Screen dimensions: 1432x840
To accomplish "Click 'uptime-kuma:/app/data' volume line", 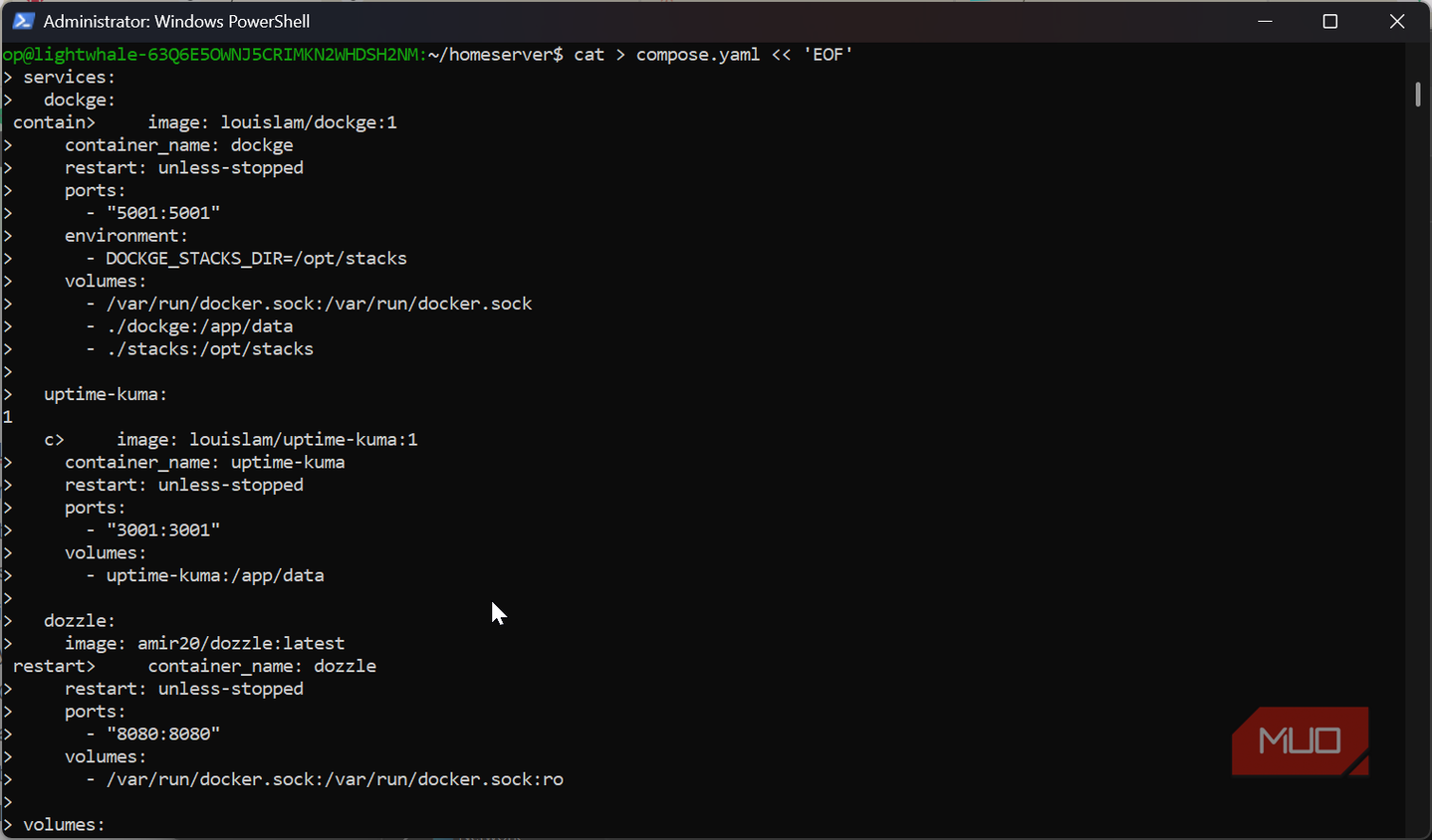I will point(215,575).
